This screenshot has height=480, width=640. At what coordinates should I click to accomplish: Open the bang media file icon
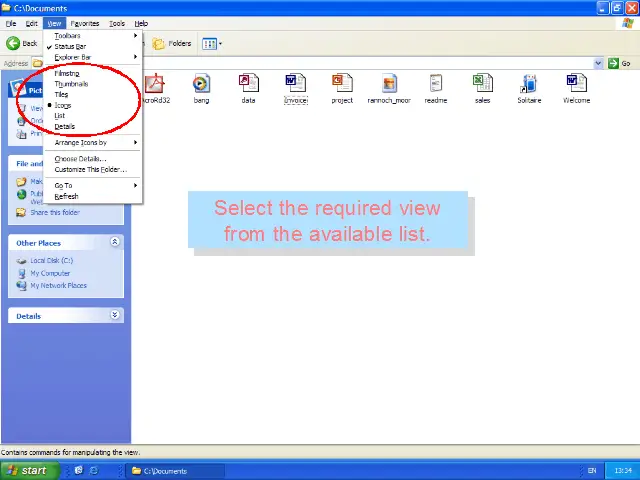201,84
